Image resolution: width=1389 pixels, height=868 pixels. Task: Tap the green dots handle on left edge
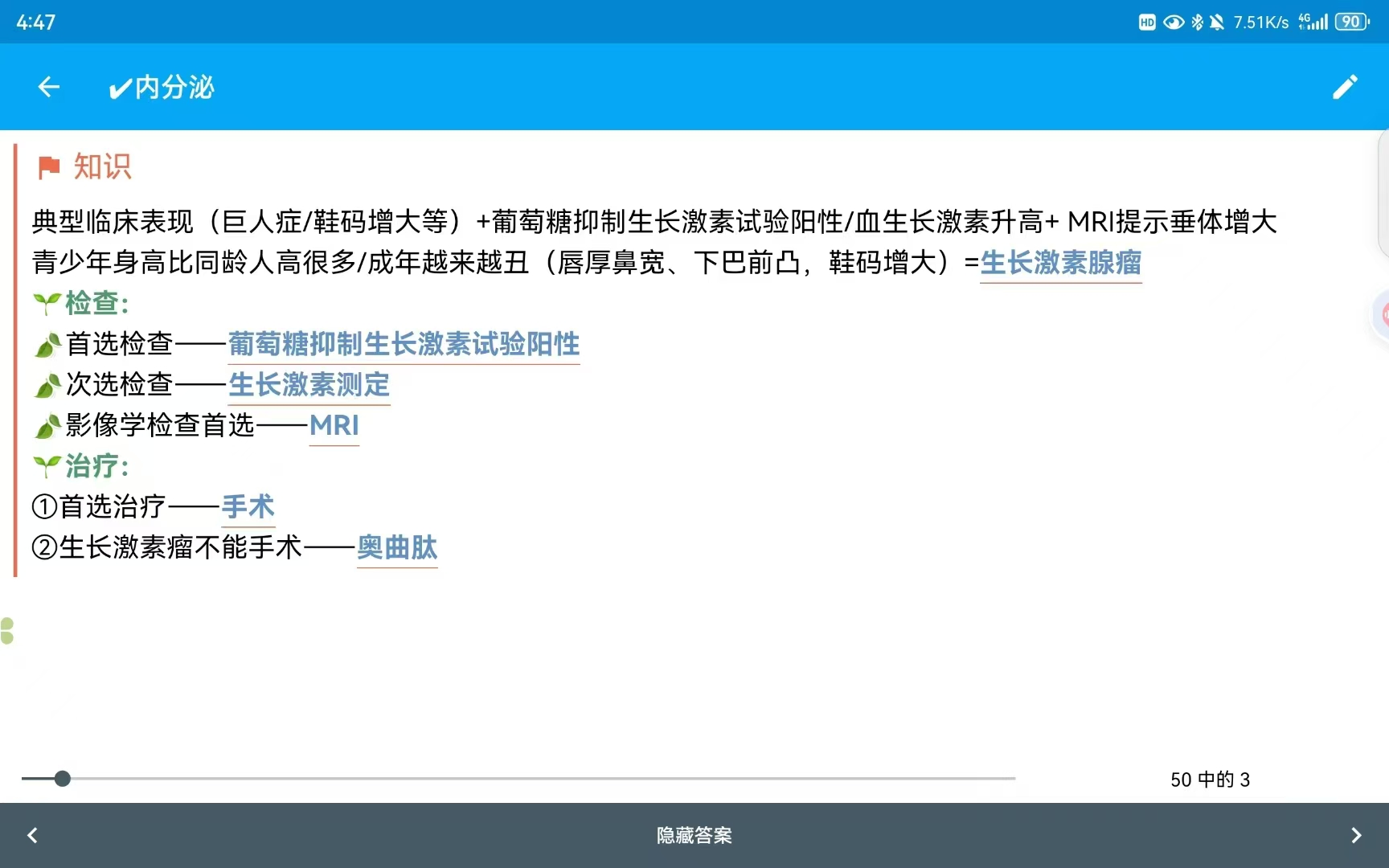point(7,631)
